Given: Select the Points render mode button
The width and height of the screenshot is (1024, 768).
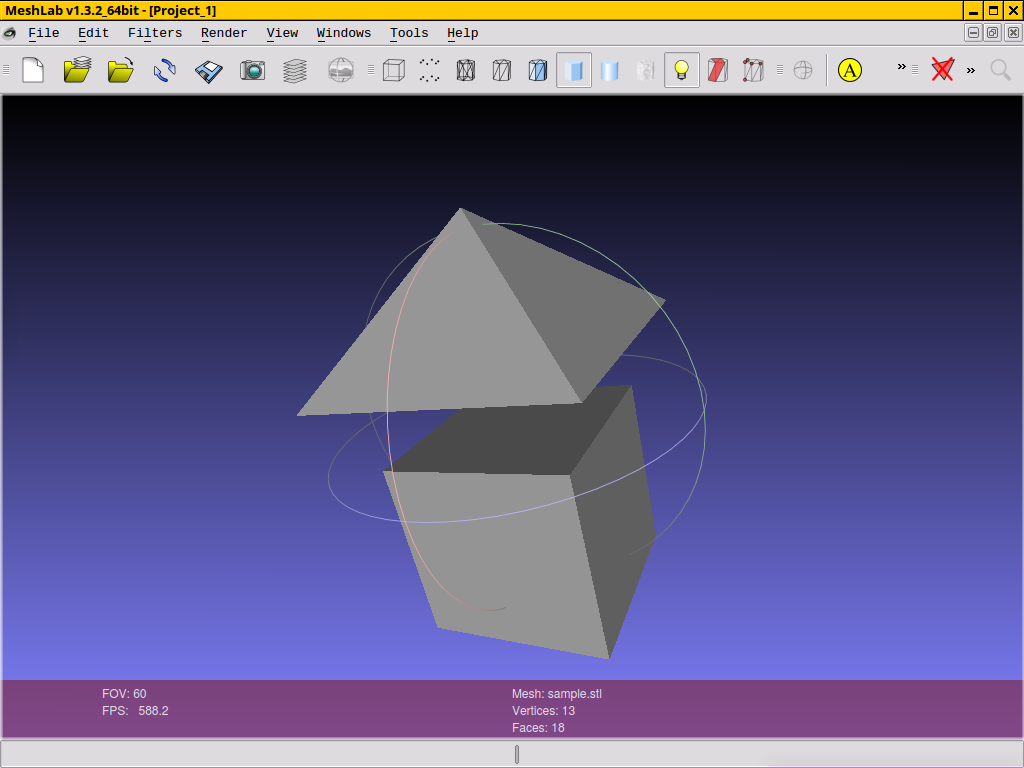Looking at the screenshot, I should point(430,70).
